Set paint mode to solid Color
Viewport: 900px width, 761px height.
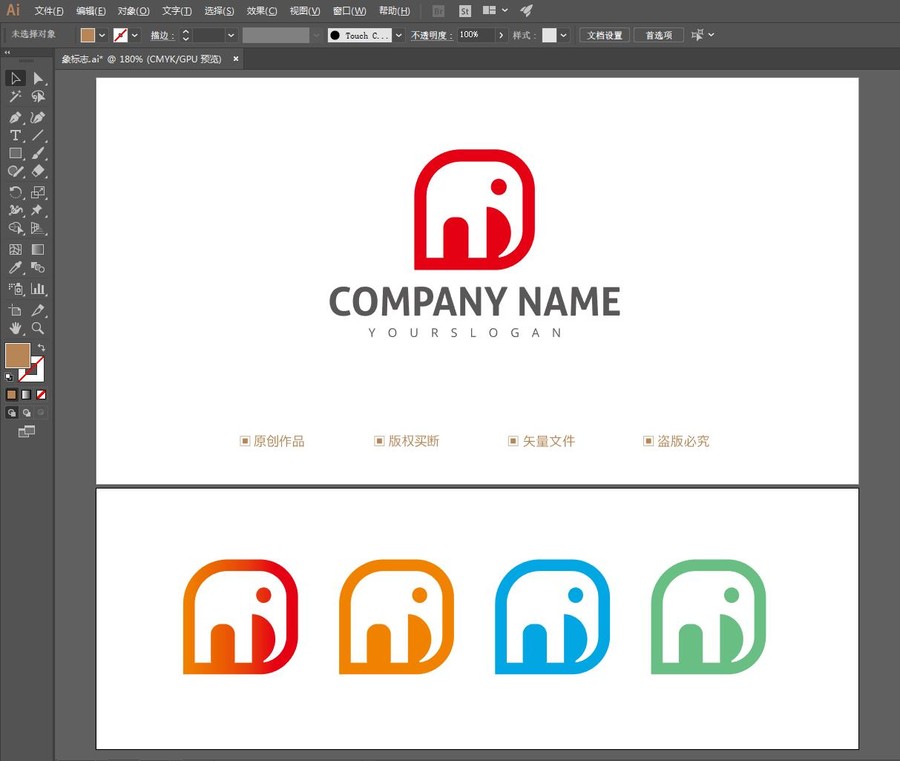point(11,395)
